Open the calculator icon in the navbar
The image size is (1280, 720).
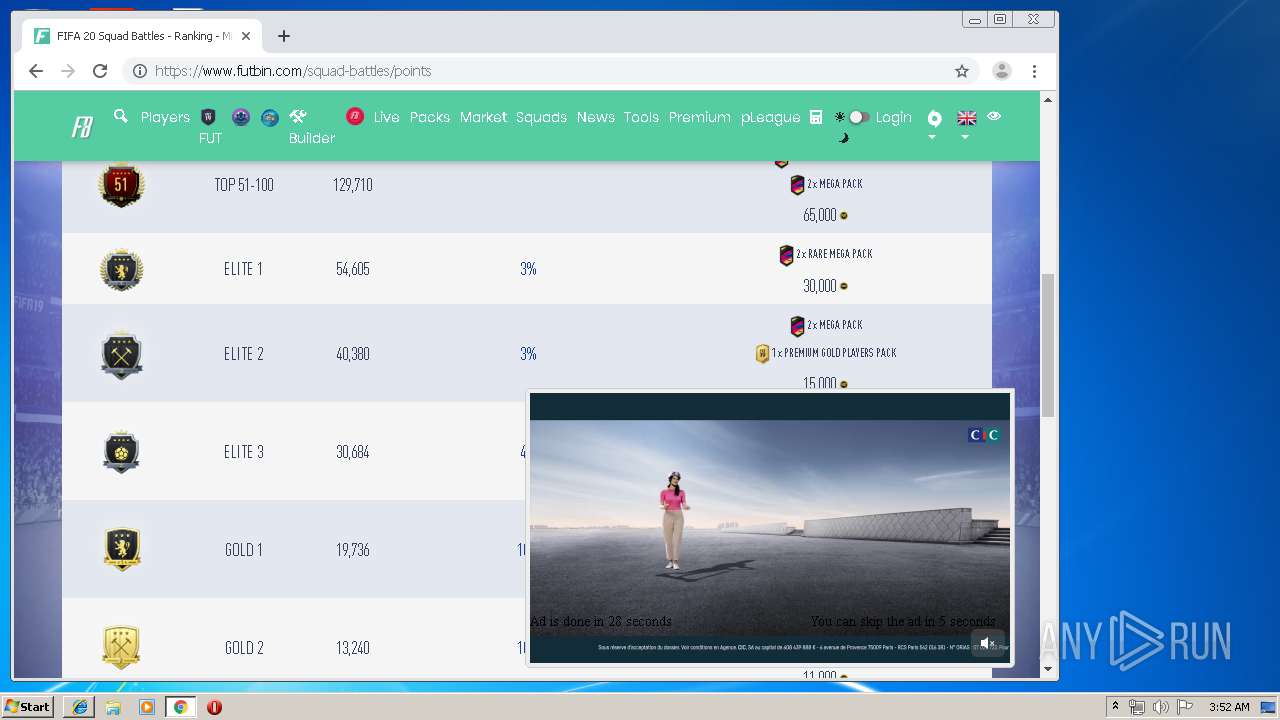(x=816, y=117)
